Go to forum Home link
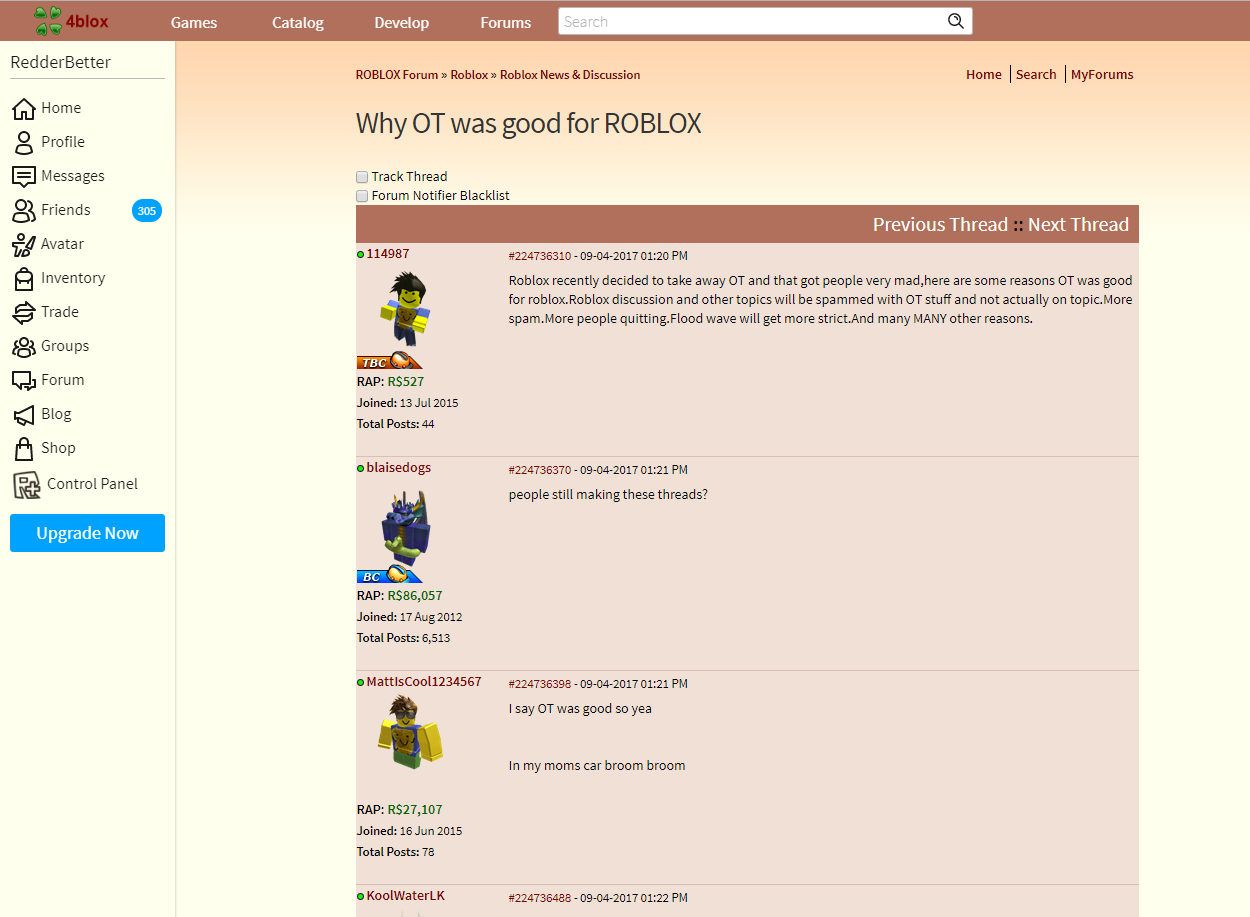The height and width of the screenshot is (917, 1250). pos(984,74)
